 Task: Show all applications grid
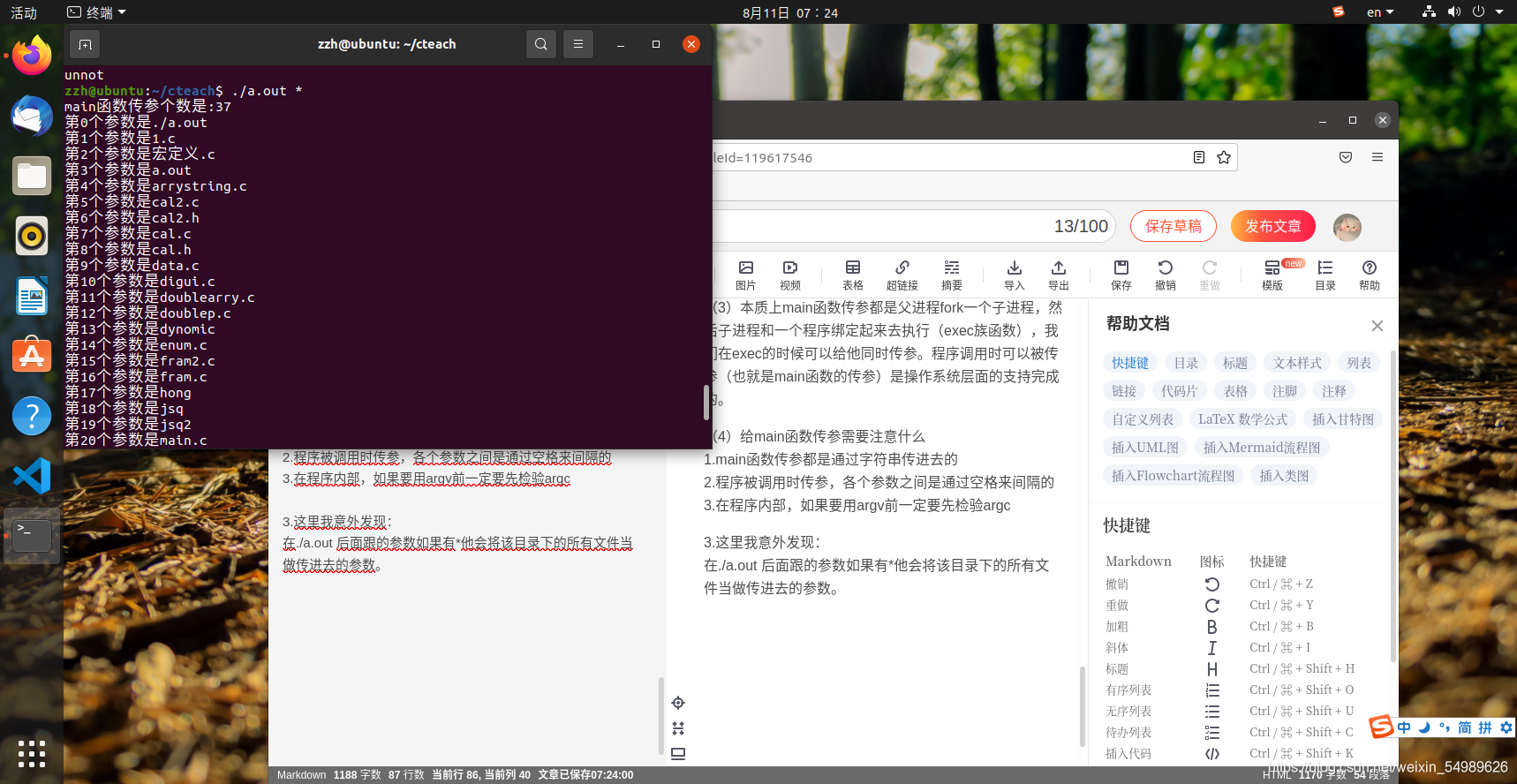point(32,753)
